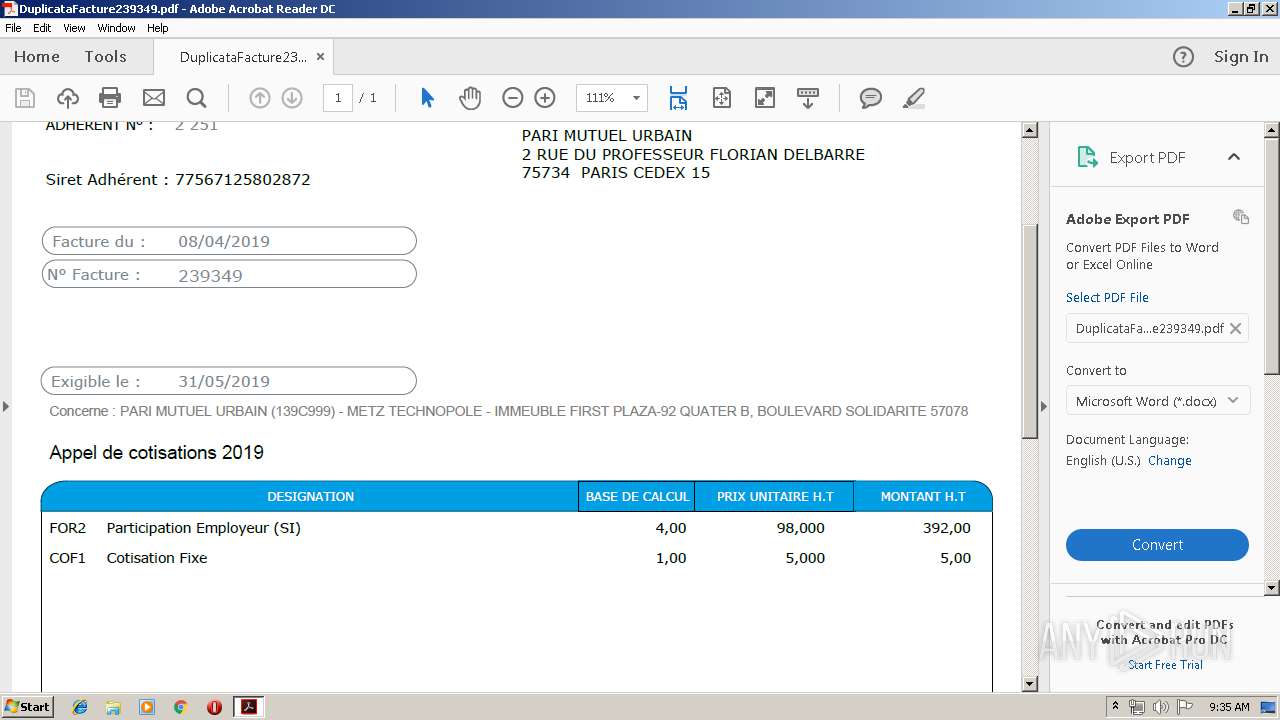Open the Help menu
The width and height of the screenshot is (1280, 720).
(157, 28)
